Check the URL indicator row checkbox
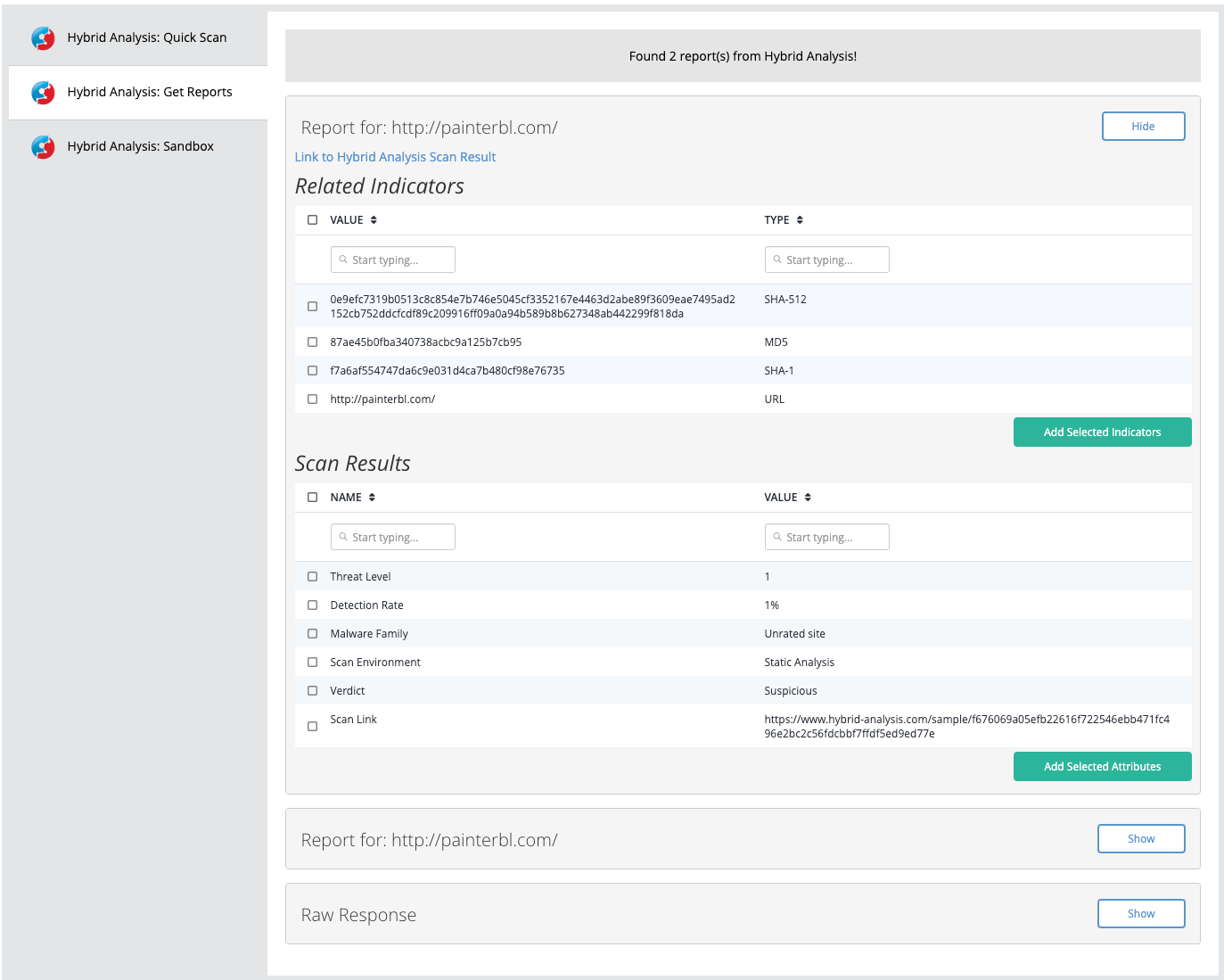 click(x=312, y=399)
